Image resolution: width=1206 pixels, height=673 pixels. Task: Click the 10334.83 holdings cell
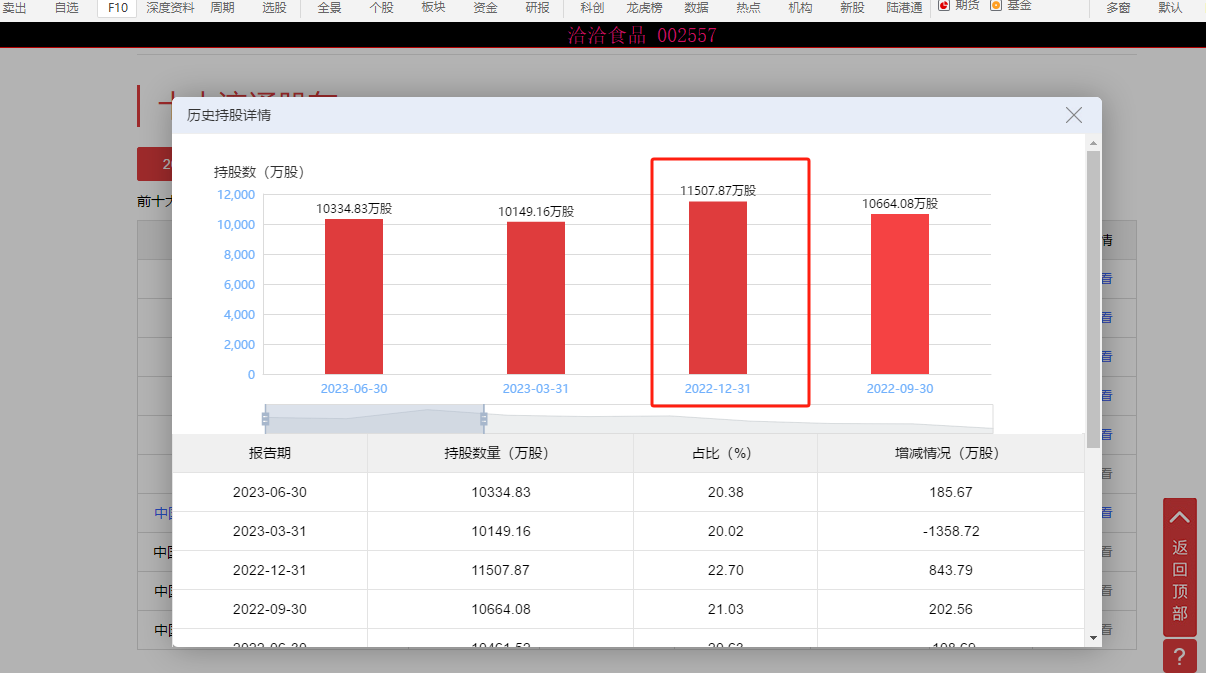click(501, 492)
